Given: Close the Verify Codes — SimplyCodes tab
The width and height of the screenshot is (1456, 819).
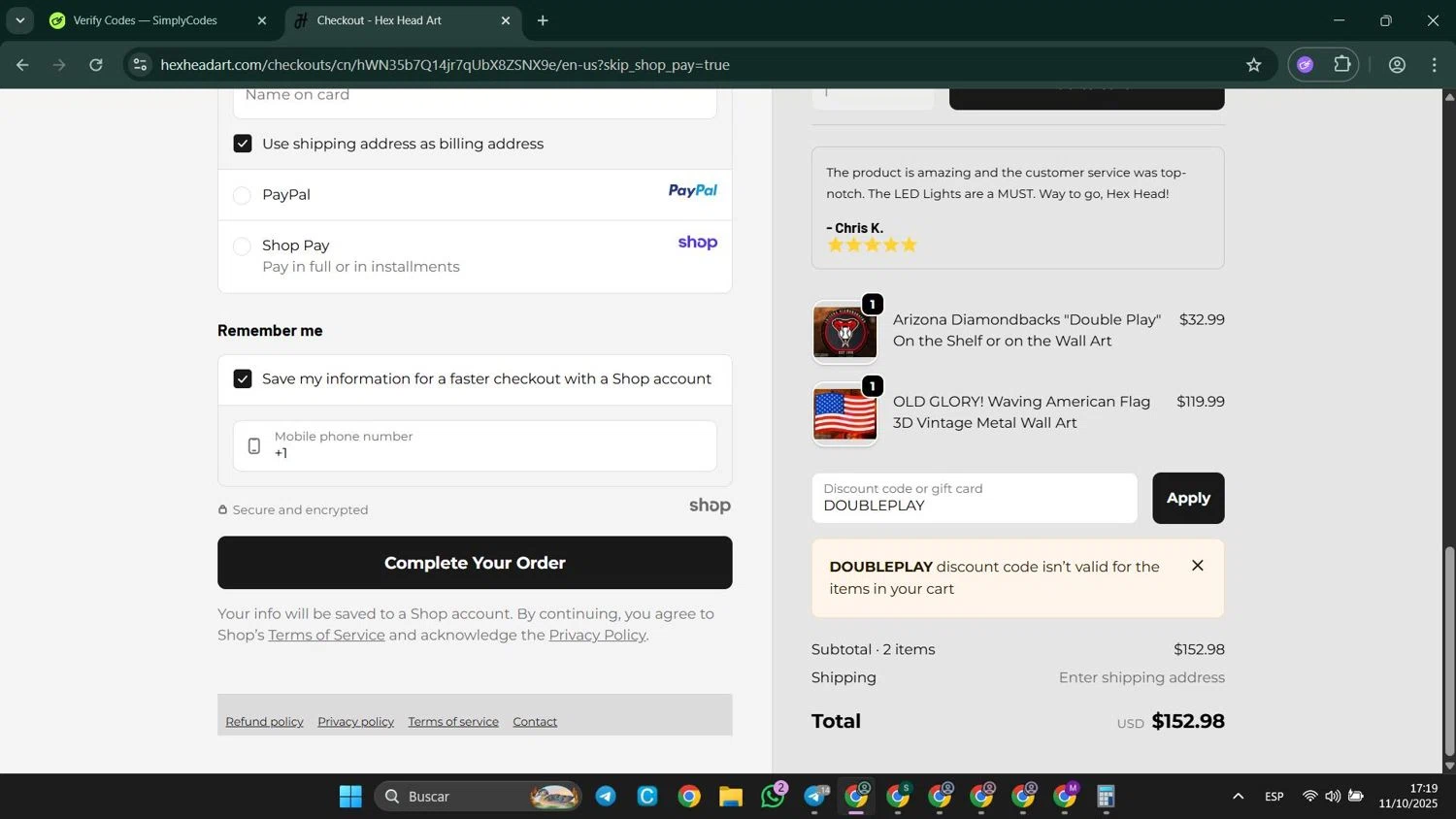Looking at the screenshot, I should pos(261,20).
